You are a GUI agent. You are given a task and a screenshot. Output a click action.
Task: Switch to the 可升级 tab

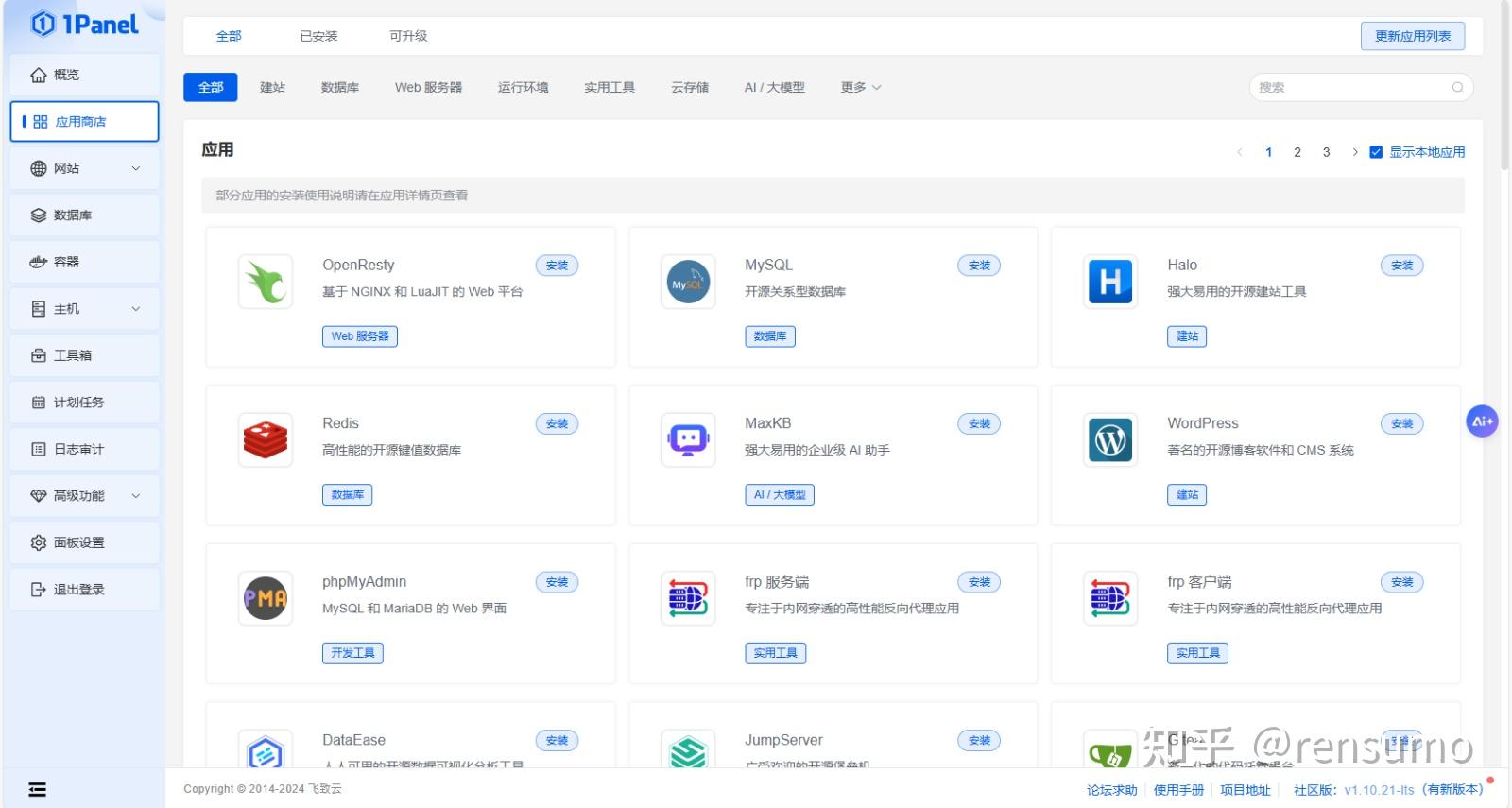[408, 36]
